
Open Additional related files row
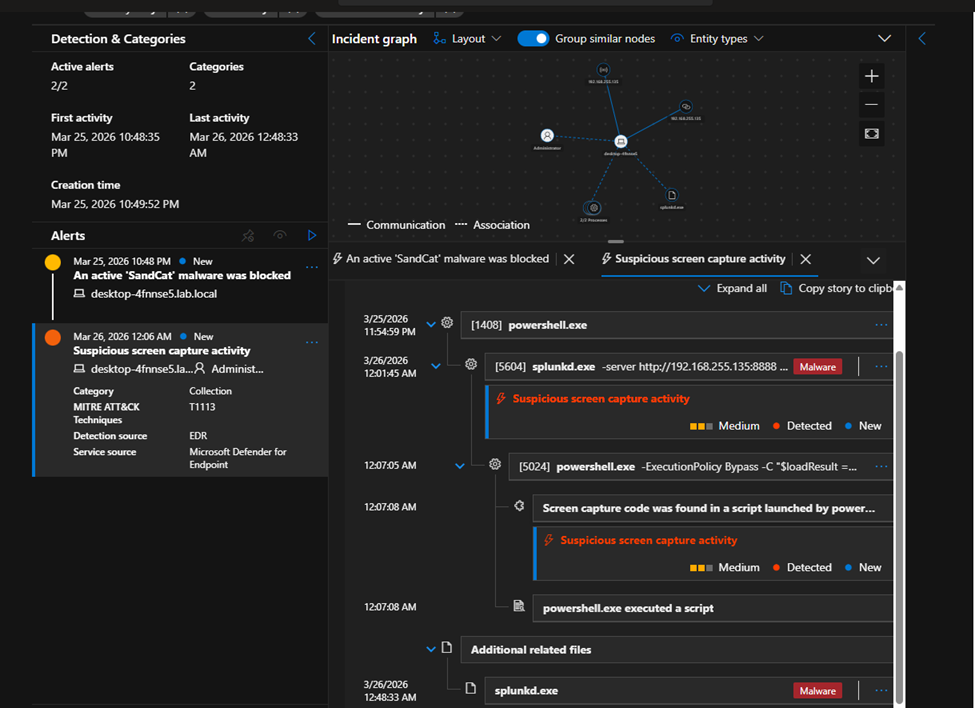pos(677,650)
